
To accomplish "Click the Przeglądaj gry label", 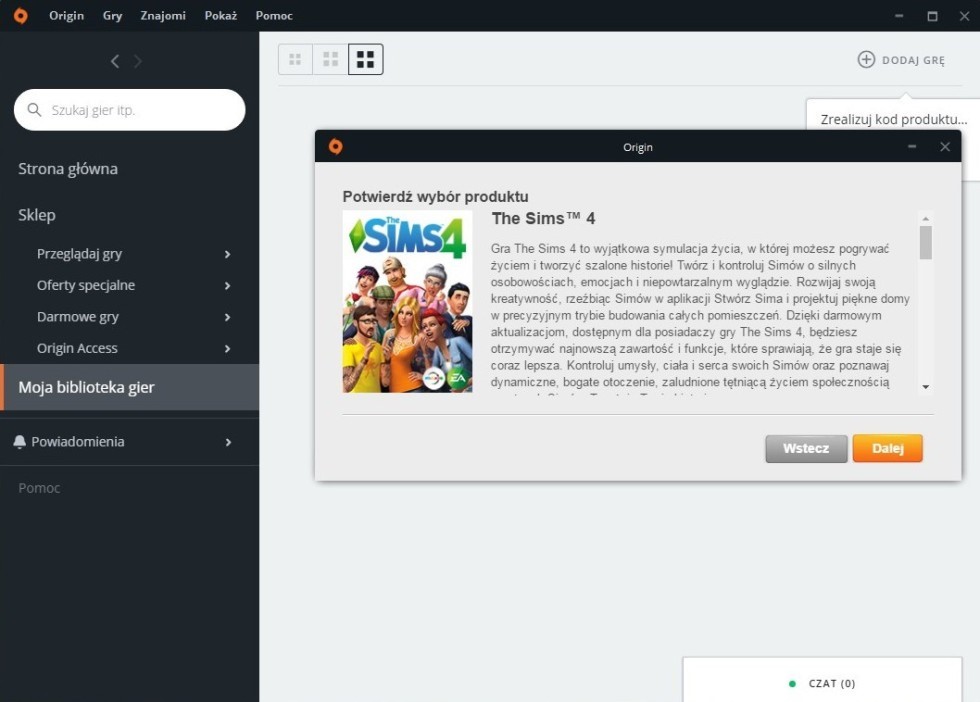I will pyautogui.click(x=79, y=254).
